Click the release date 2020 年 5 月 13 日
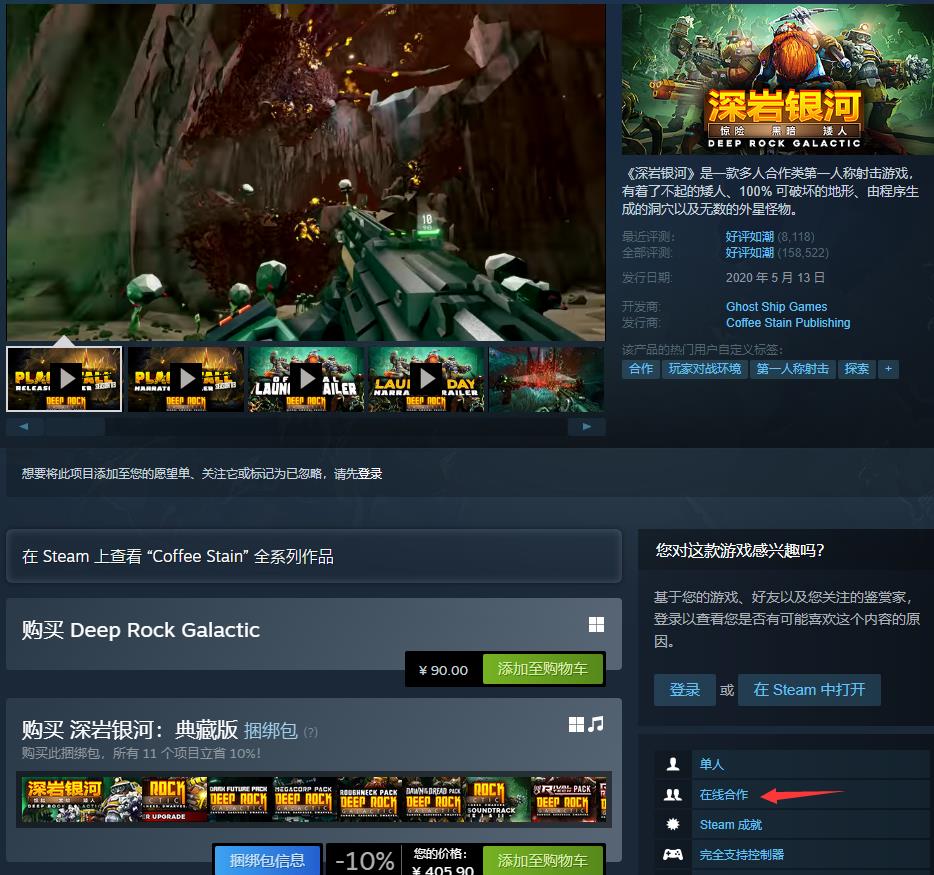 tap(775, 278)
